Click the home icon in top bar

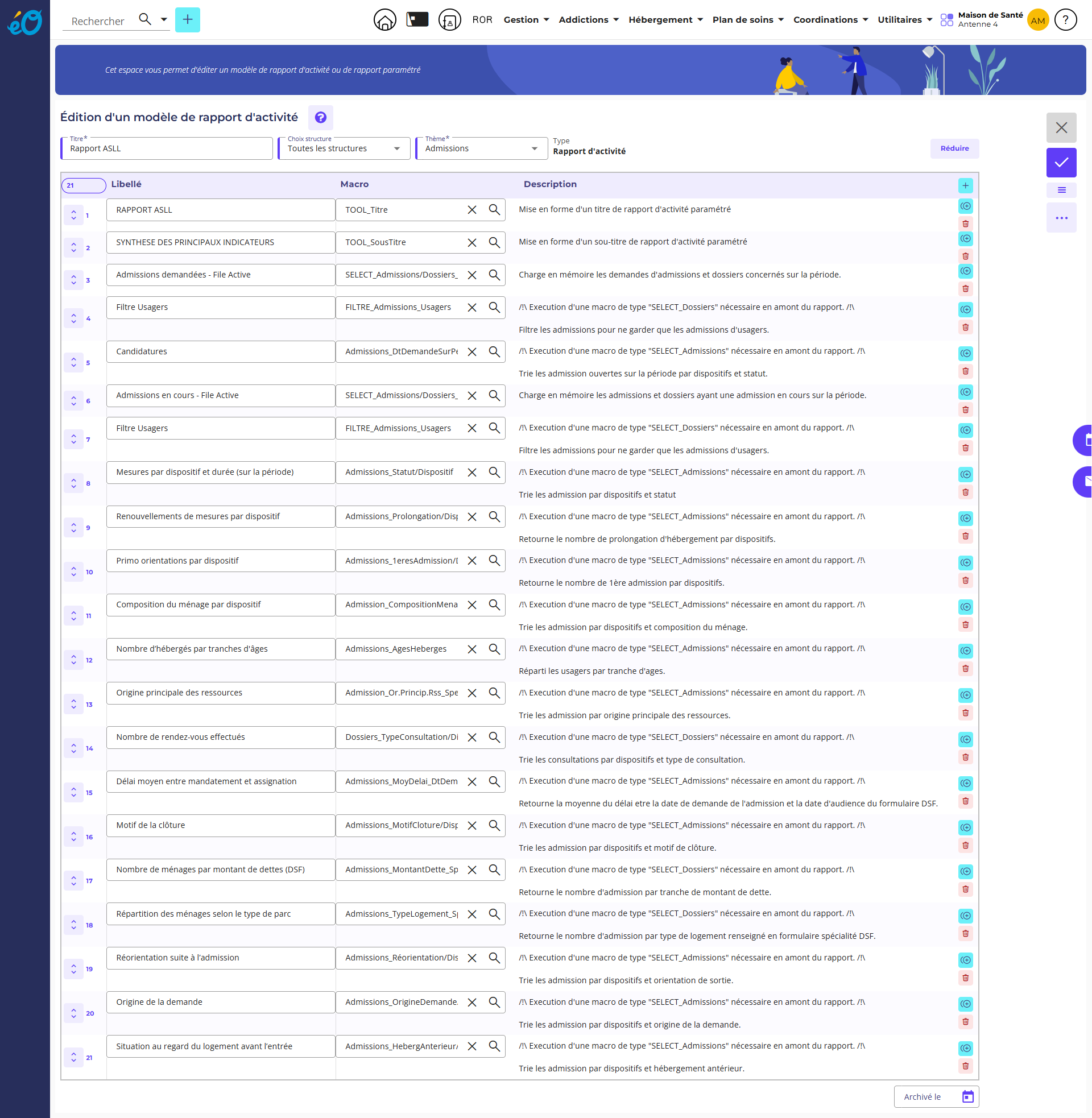[384, 20]
